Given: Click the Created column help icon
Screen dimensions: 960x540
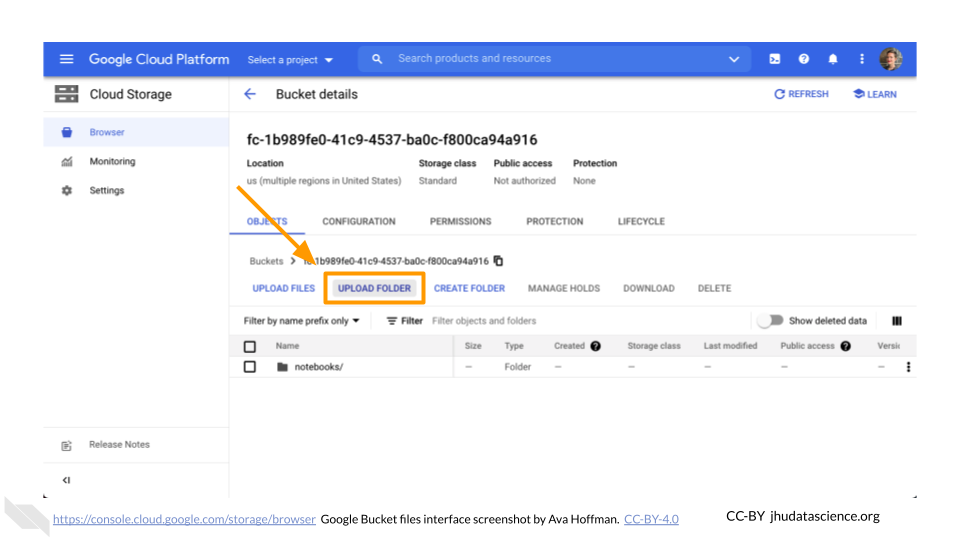Looking at the screenshot, I should [x=595, y=346].
